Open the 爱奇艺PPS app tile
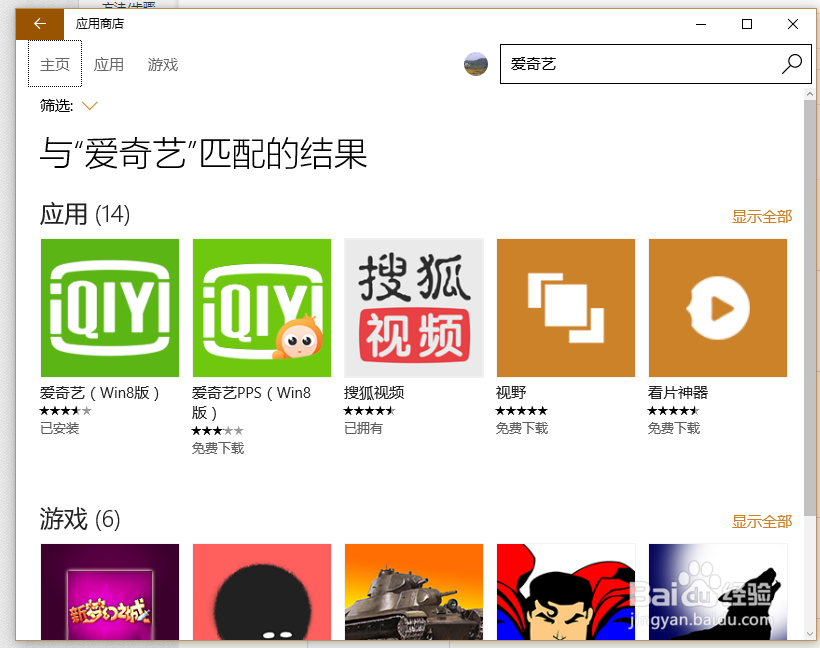820x648 pixels. 261,308
